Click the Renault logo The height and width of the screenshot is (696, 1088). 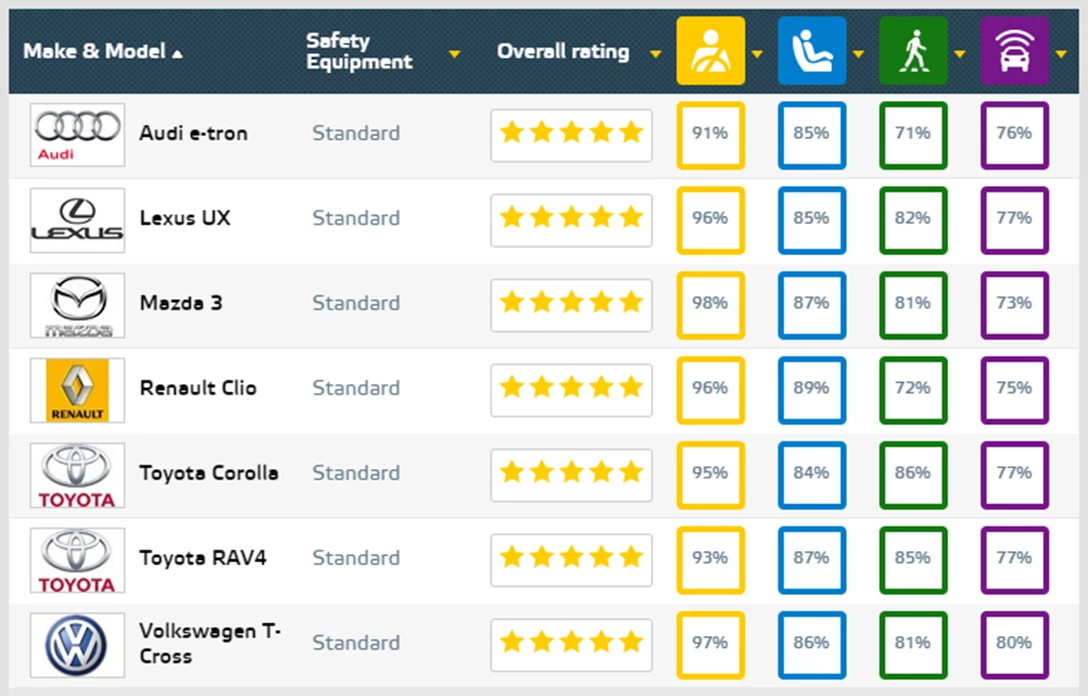tap(77, 389)
